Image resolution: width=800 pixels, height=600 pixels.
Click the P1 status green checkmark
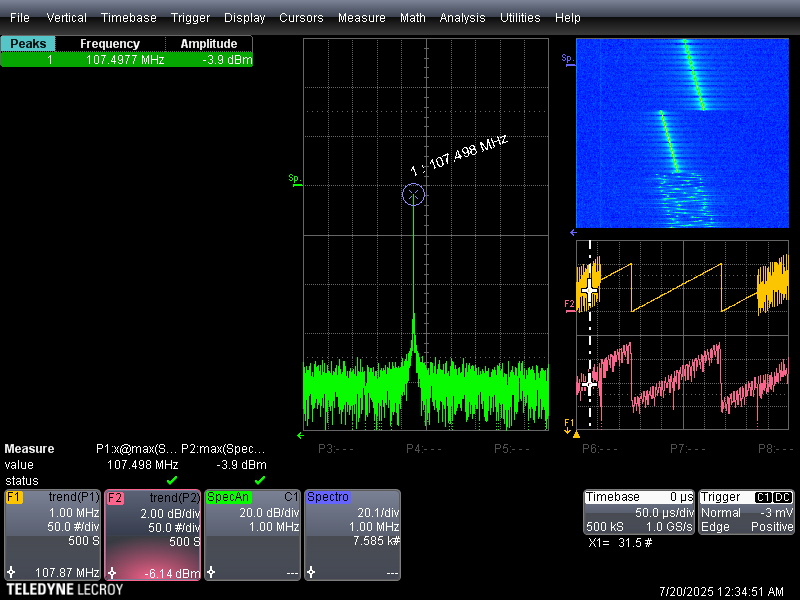coord(172,480)
